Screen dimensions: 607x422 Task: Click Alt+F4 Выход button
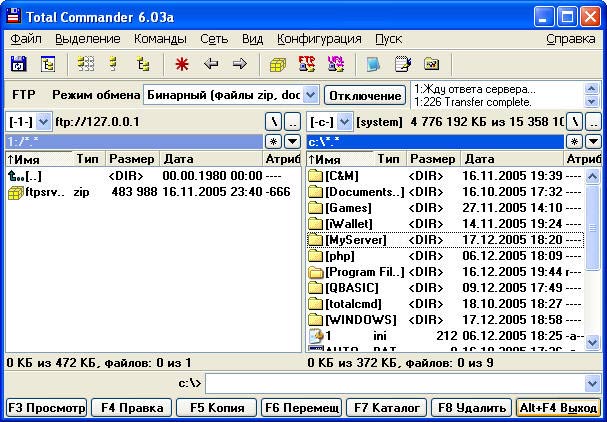pos(558,408)
